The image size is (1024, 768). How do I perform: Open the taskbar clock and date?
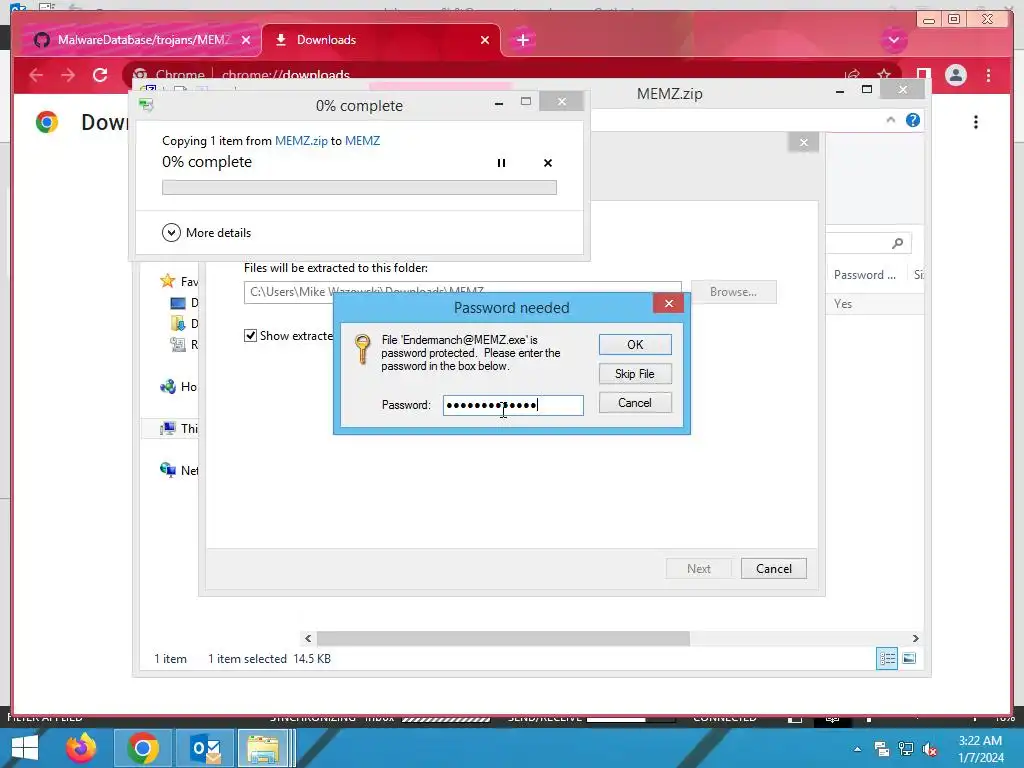click(x=981, y=749)
